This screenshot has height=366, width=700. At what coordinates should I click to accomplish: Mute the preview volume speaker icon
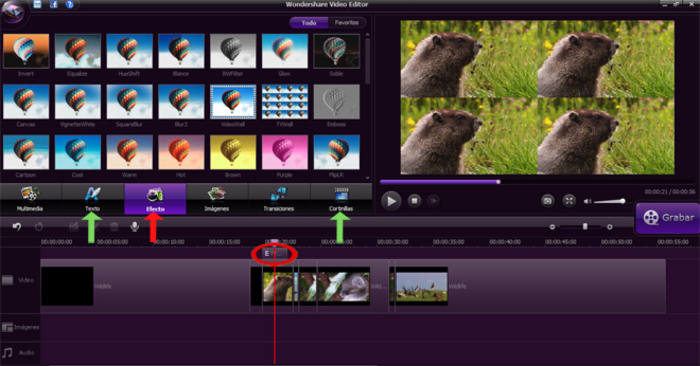(x=588, y=201)
